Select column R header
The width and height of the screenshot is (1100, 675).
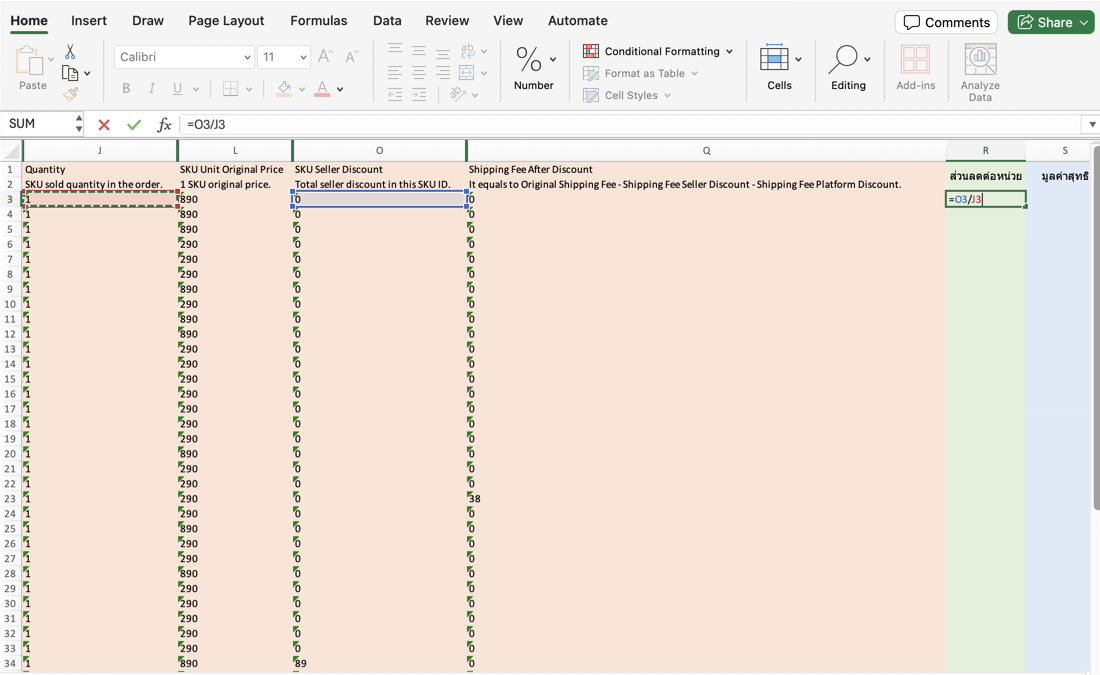point(986,150)
